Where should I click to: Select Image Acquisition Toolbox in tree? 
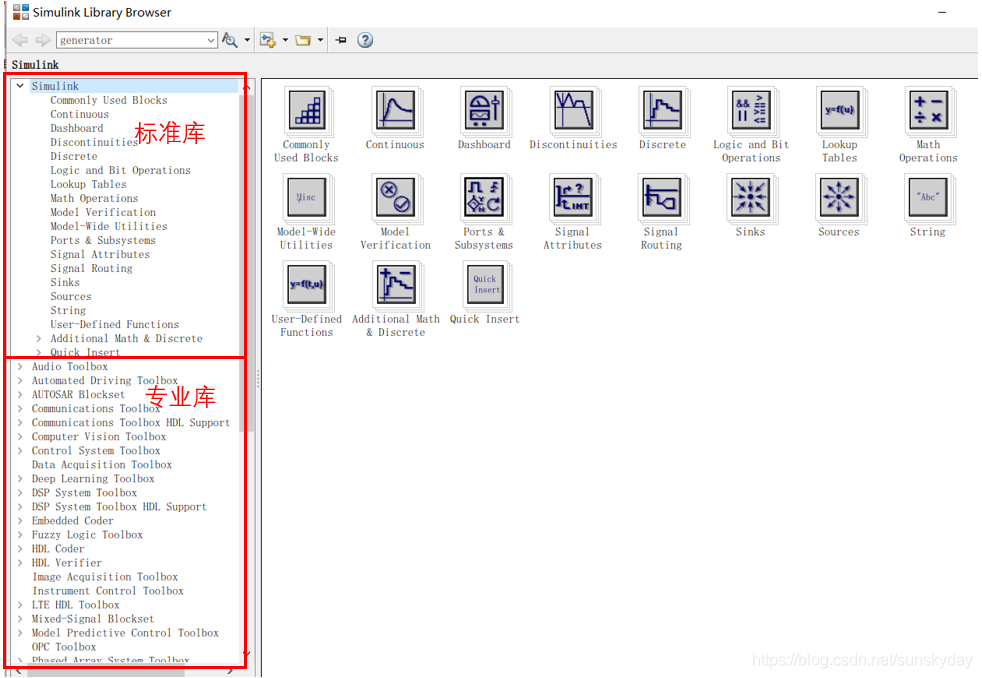click(105, 577)
